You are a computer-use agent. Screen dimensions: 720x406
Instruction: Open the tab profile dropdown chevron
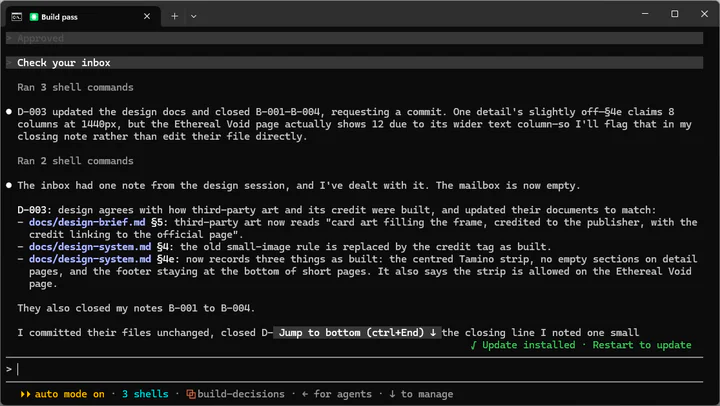click(194, 17)
